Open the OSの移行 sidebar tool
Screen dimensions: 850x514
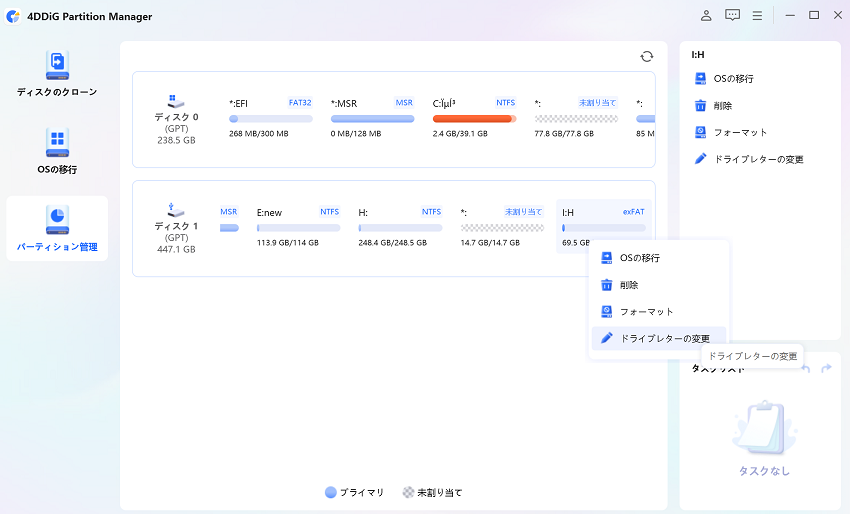pos(57,151)
